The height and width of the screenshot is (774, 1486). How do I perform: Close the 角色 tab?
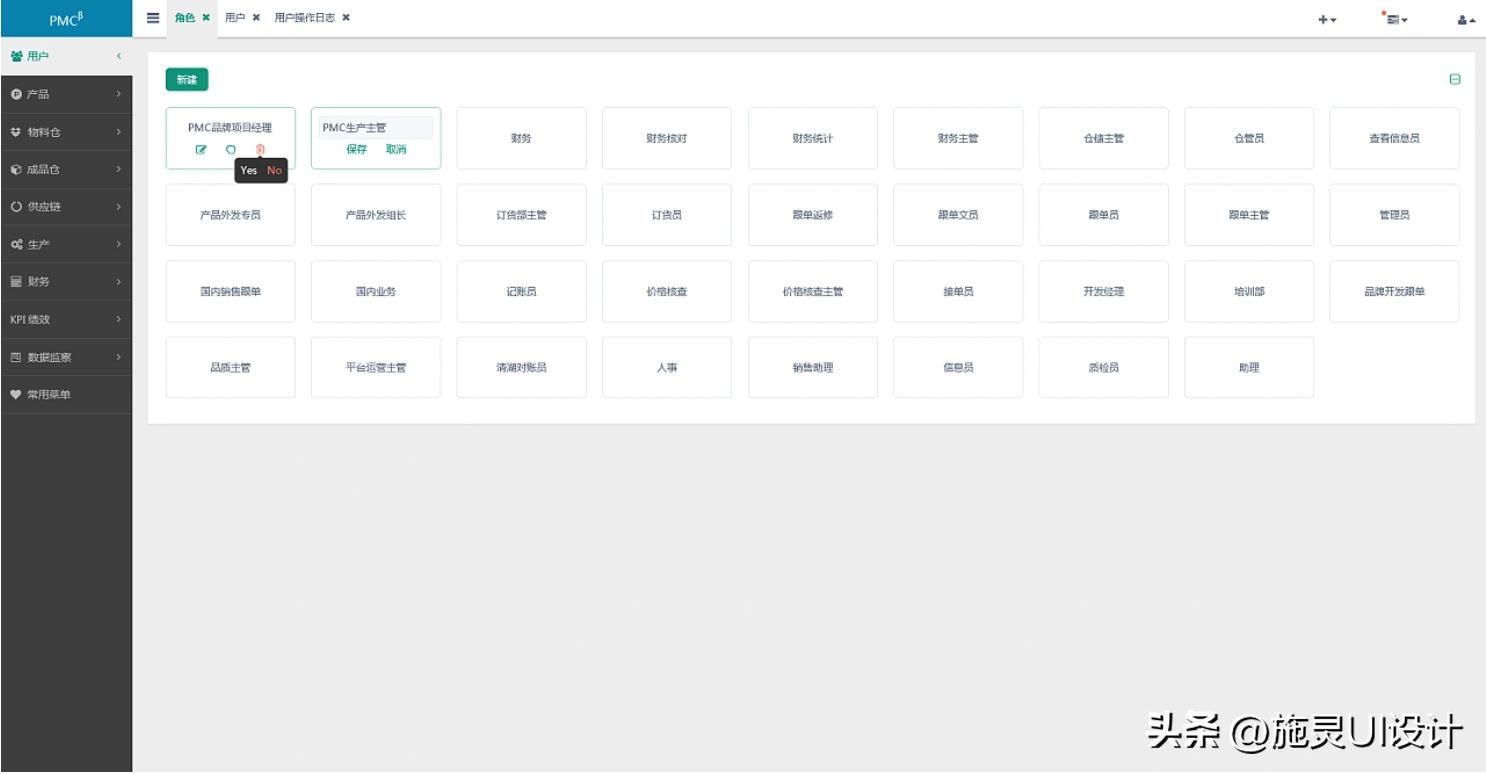(206, 18)
